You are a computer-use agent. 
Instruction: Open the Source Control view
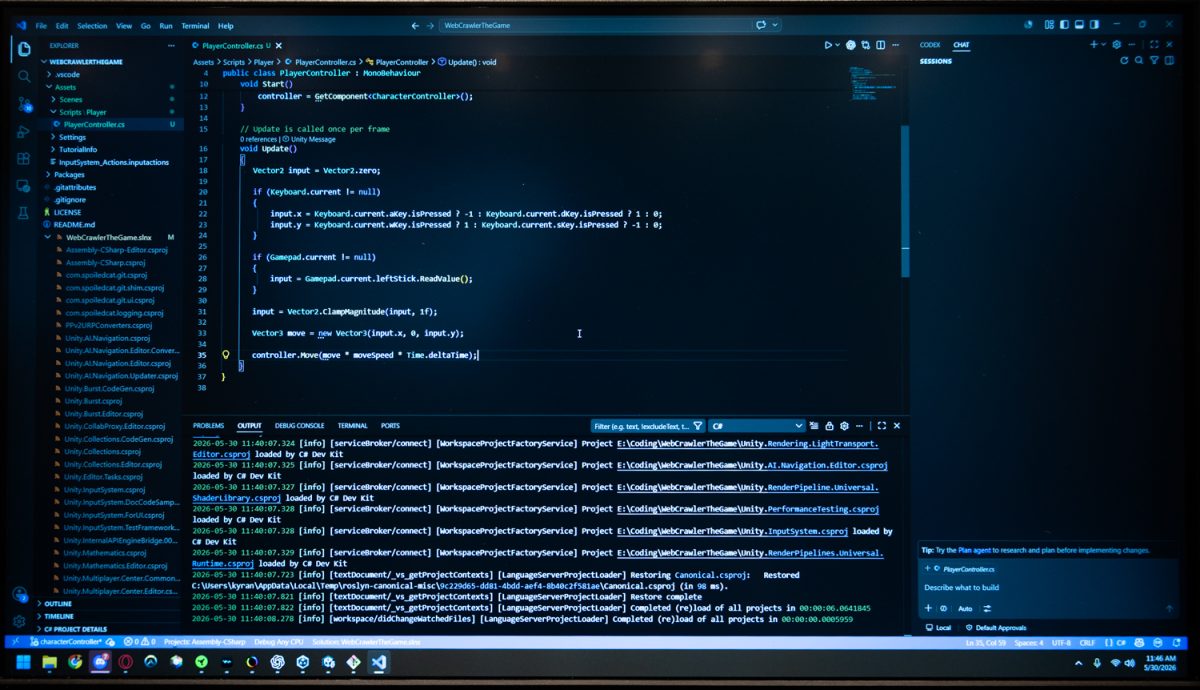23,103
